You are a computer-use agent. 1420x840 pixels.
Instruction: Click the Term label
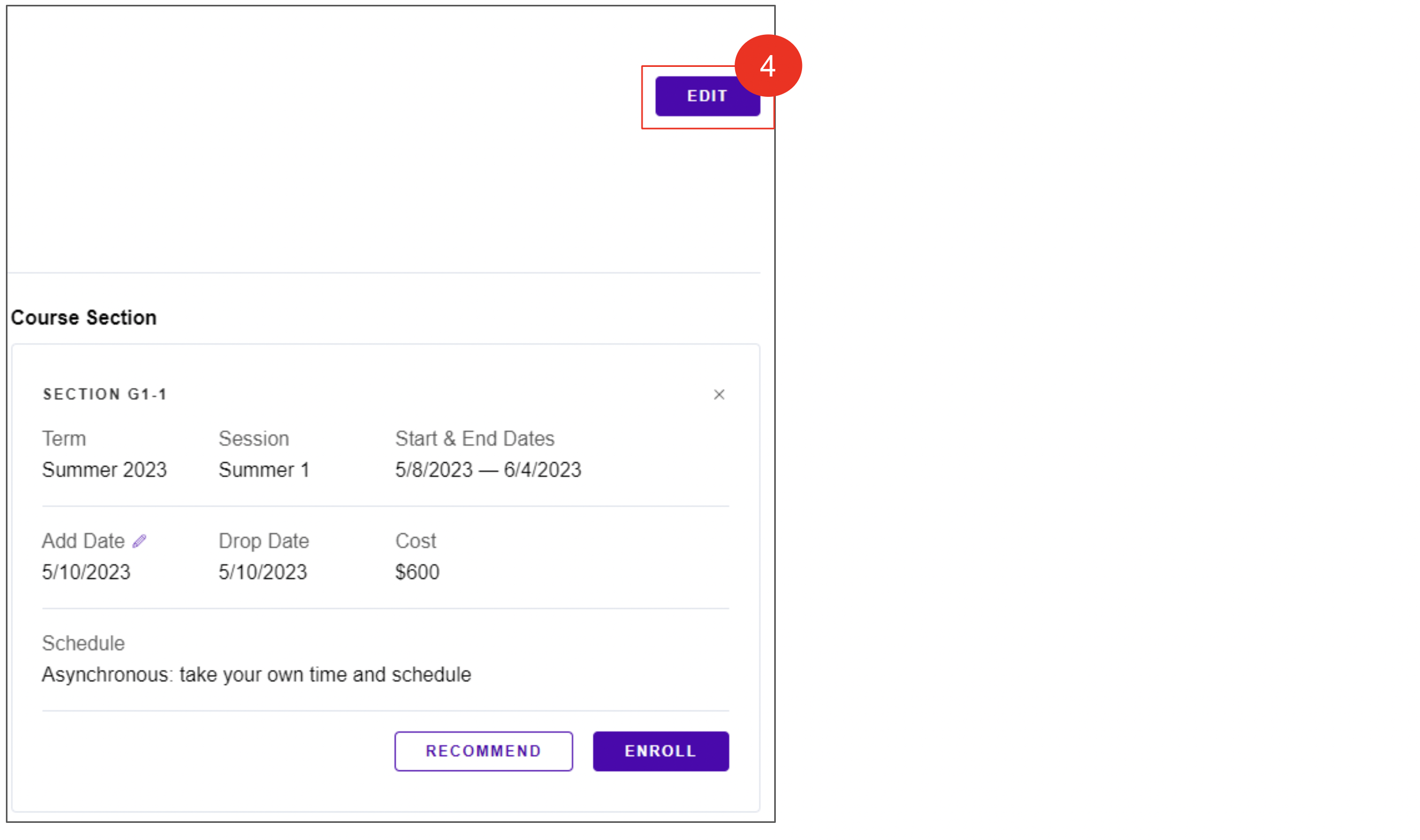point(64,439)
